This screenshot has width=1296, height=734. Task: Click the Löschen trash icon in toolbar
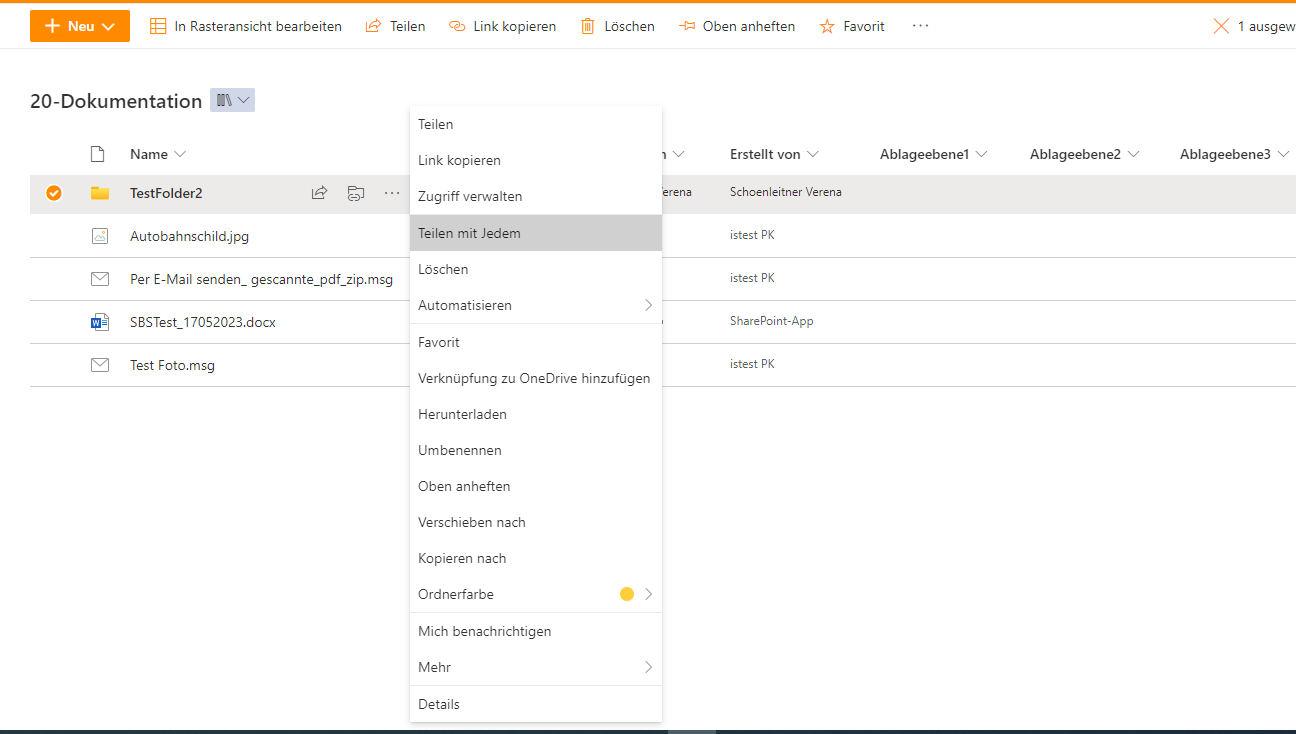587,25
